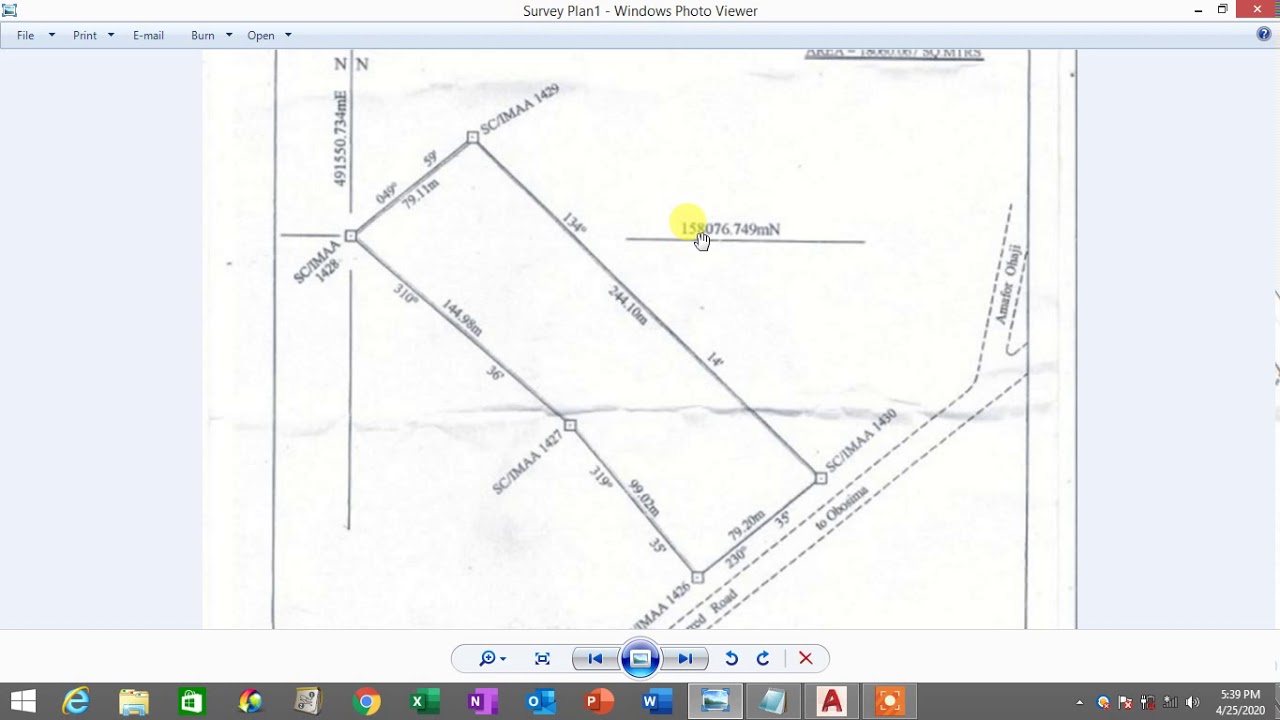Open the File menu
Image resolution: width=1280 pixels, height=720 pixels.
click(26, 35)
